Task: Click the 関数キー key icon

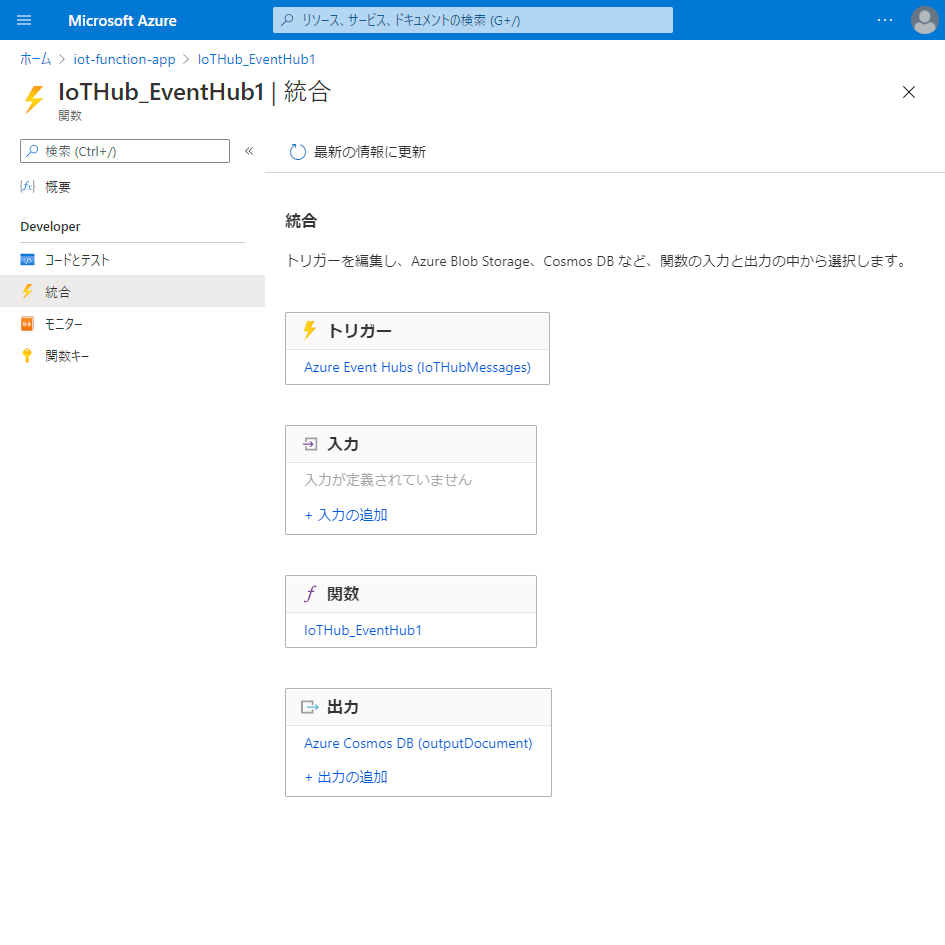Action: (x=28, y=356)
